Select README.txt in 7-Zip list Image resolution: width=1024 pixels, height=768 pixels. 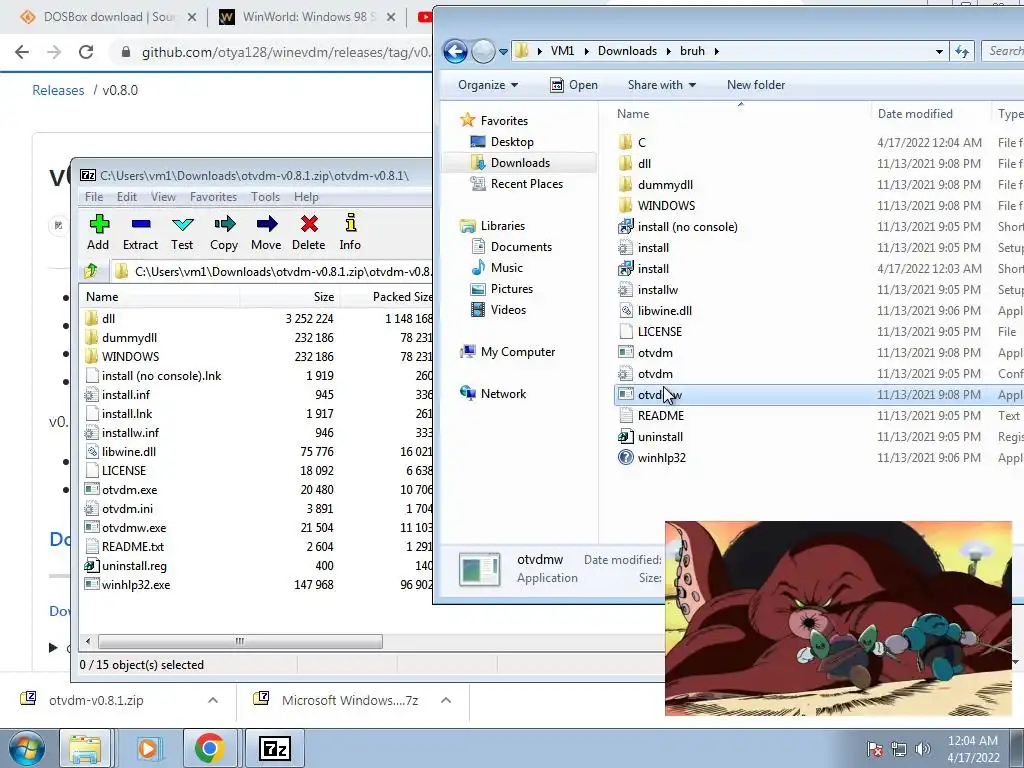point(133,547)
